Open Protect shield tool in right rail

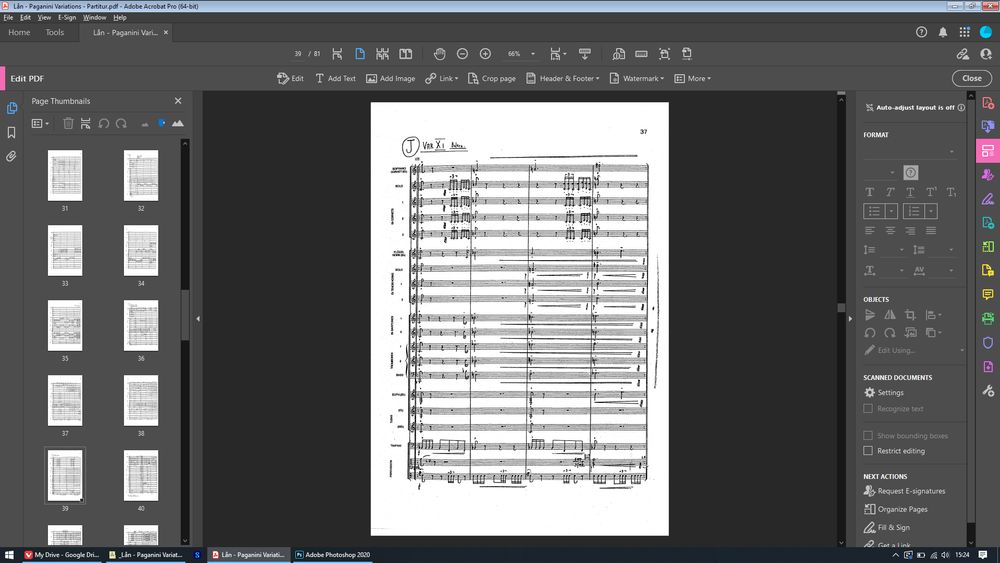[988, 343]
